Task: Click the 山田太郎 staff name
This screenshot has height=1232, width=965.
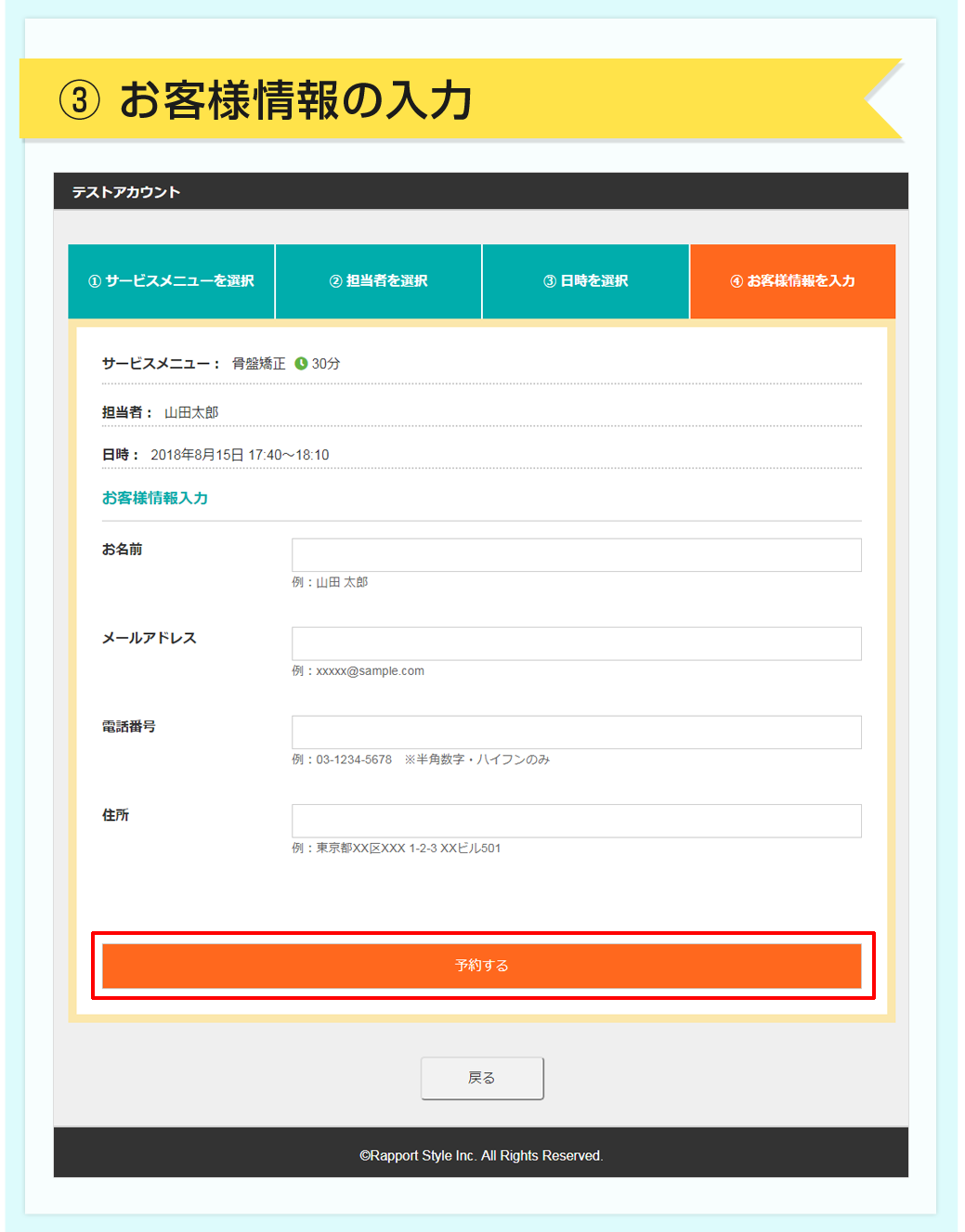Action: pos(191,412)
